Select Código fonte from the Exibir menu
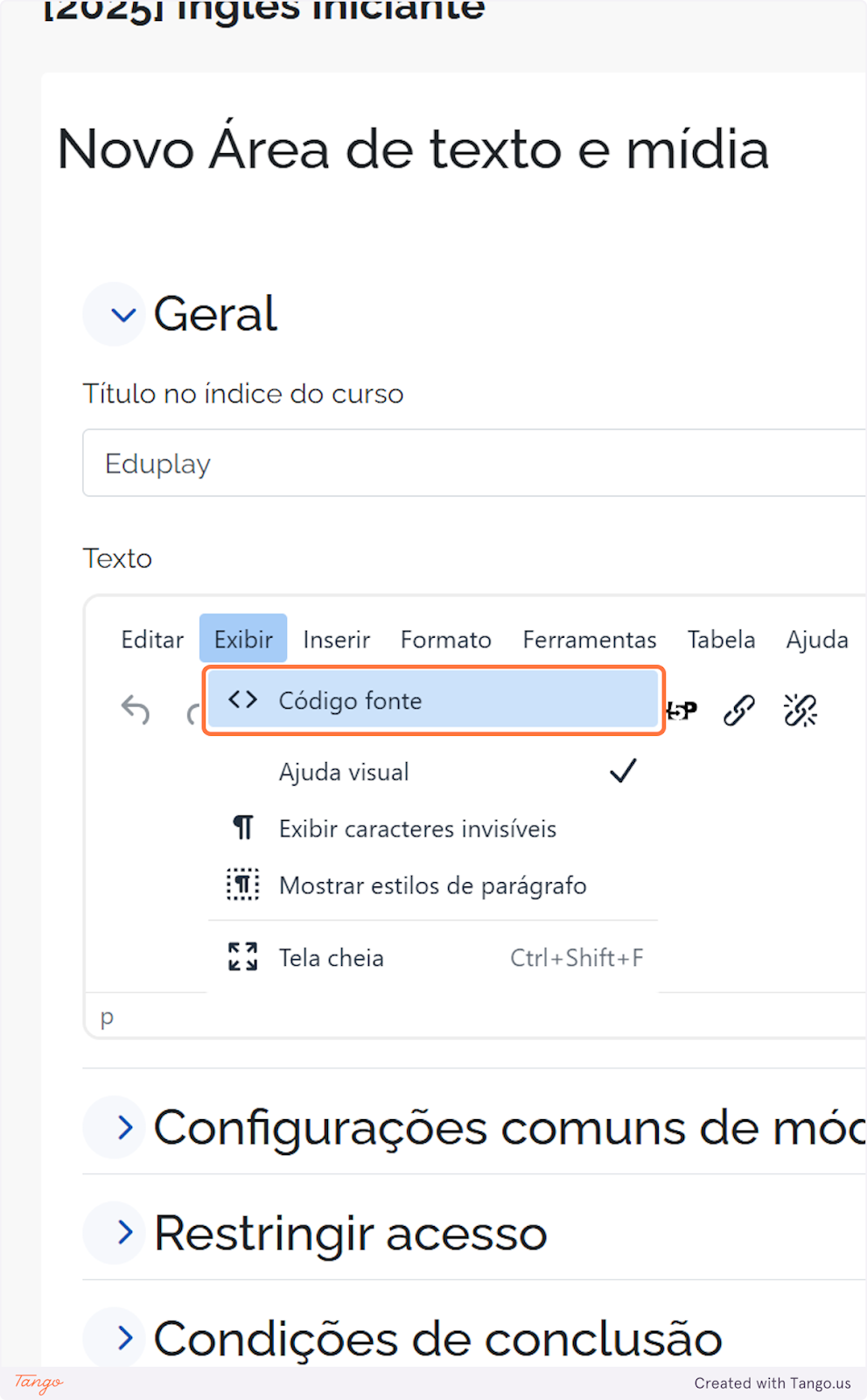This screenshot has height=1400, width=867. (x=350, y=700)
